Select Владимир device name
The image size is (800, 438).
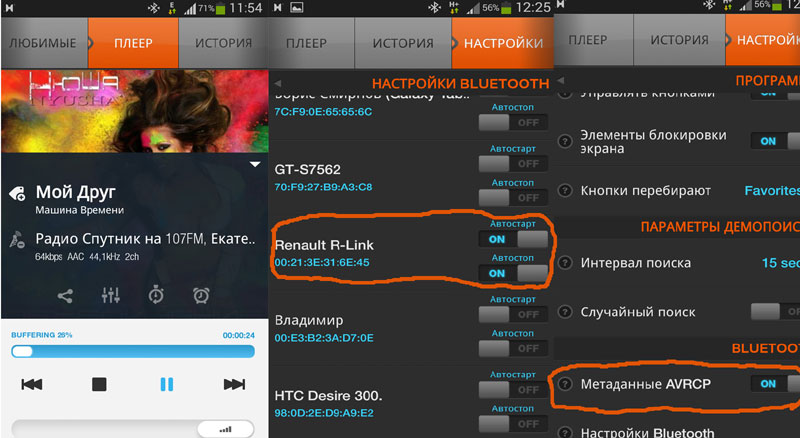tap(309, 320)
